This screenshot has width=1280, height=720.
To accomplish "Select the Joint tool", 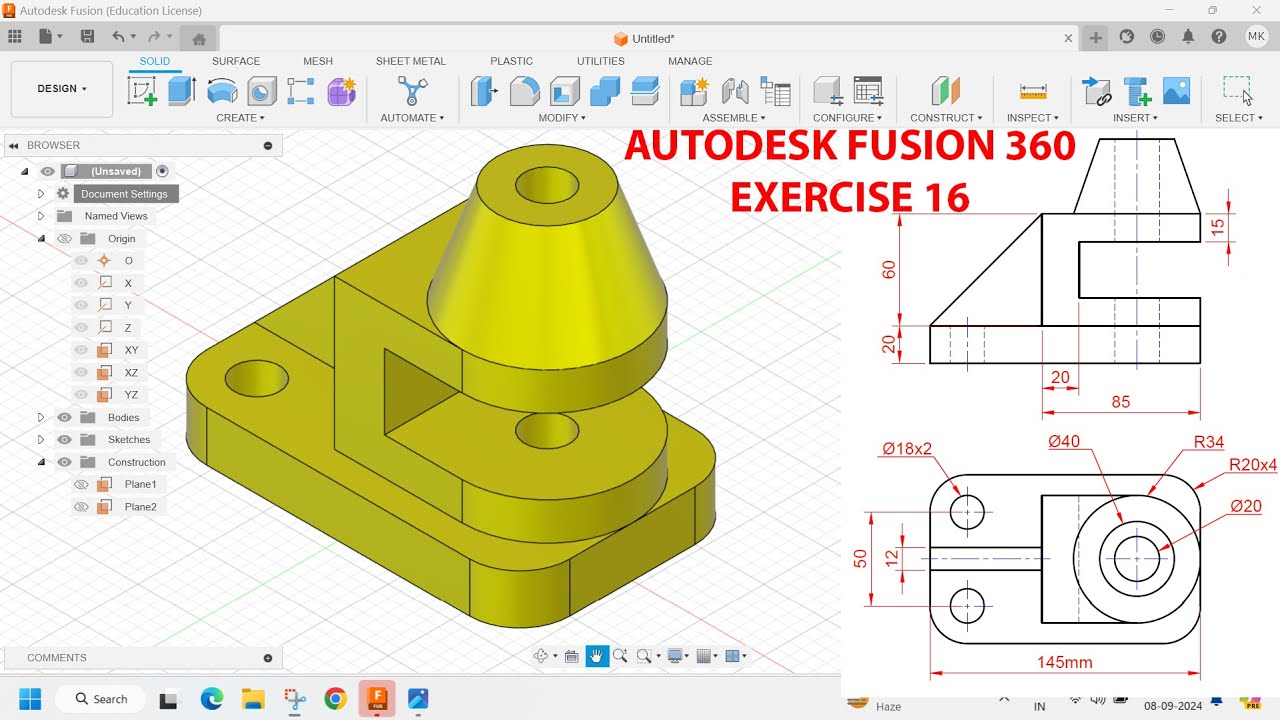I will coord(735,91).
